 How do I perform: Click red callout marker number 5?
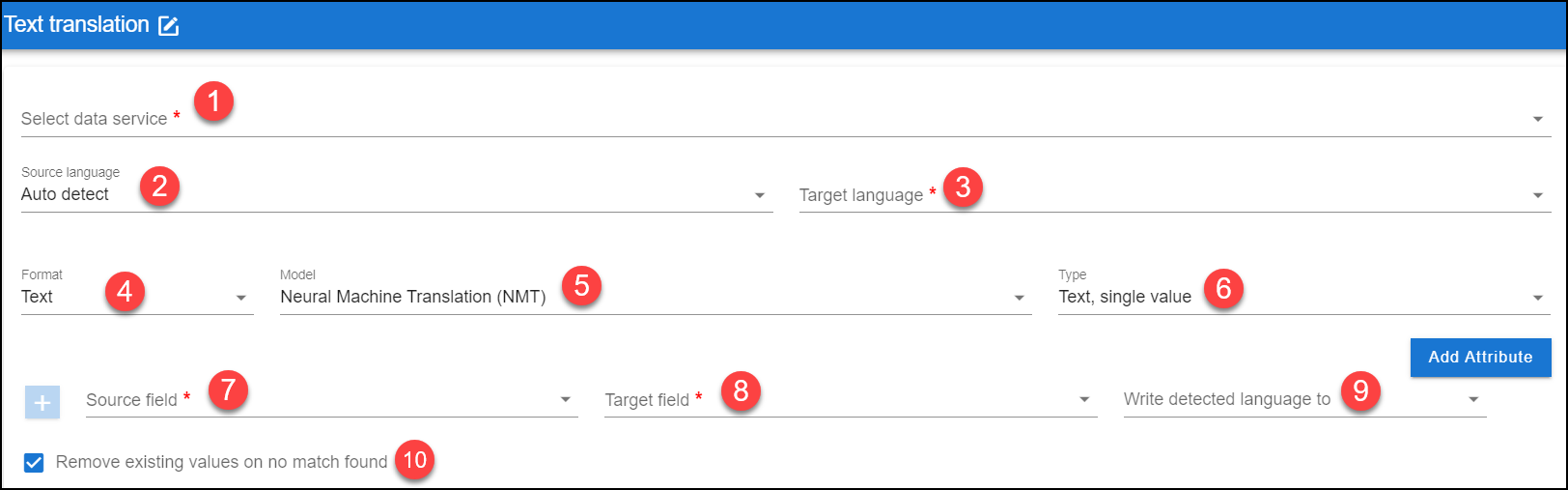581,286
